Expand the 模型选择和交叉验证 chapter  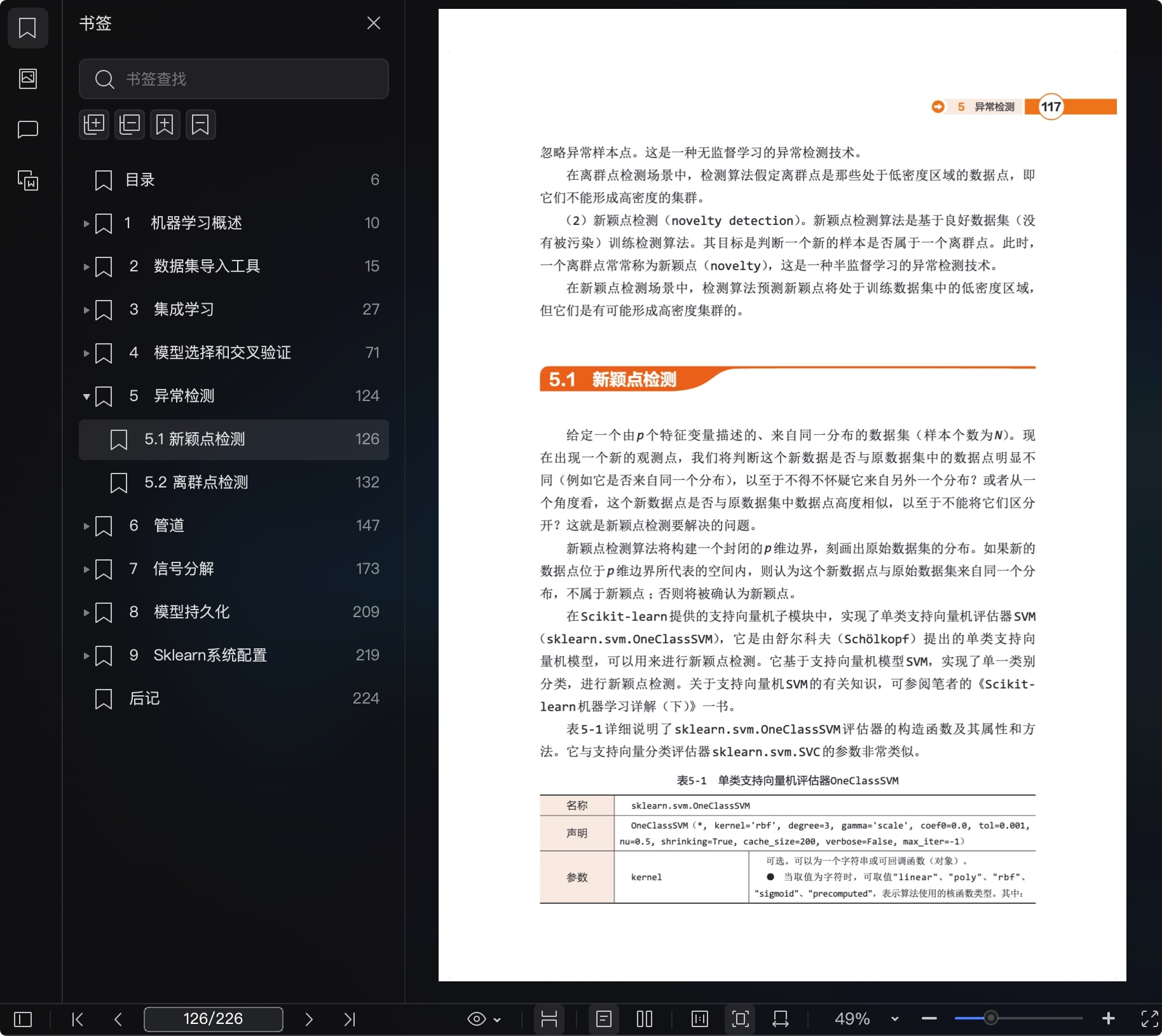point(86,353)
